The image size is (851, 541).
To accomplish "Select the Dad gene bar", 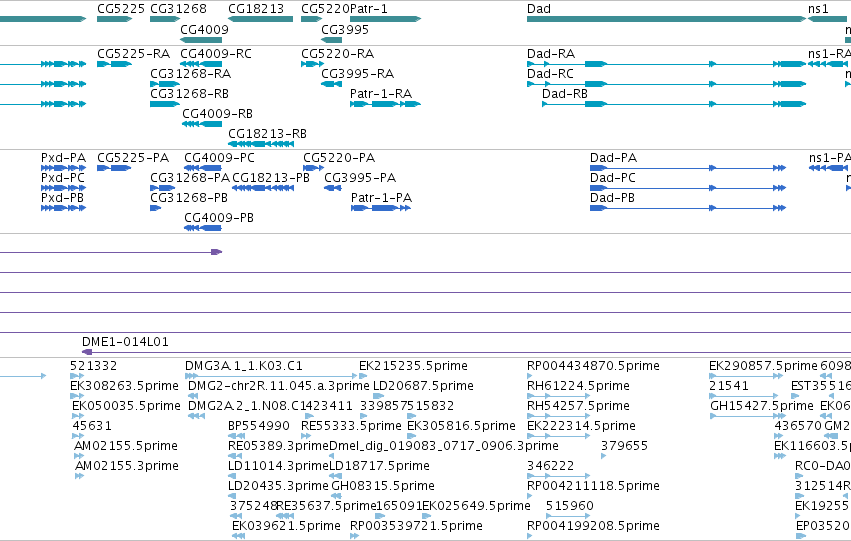I will [666, 19].
